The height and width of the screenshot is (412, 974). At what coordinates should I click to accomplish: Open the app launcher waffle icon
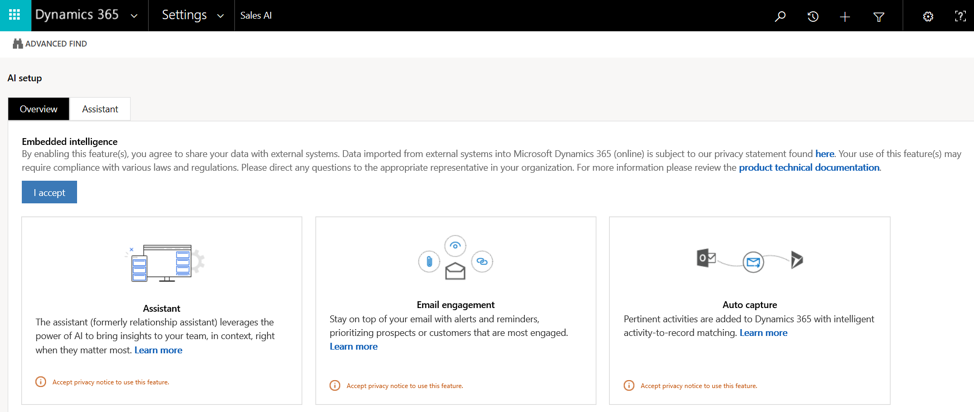click(x=15, y=16)
